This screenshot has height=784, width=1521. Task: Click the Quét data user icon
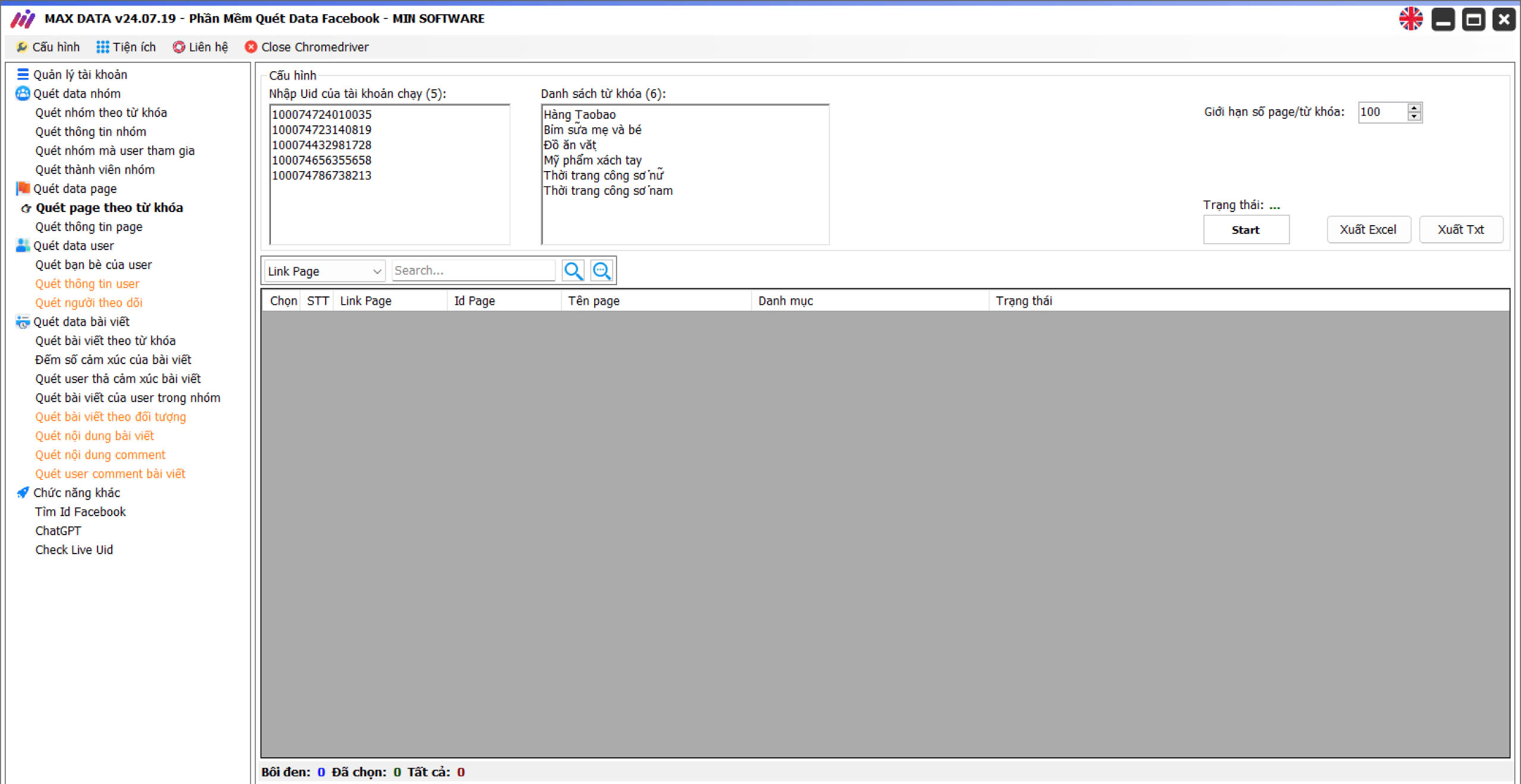coord(22,245)
